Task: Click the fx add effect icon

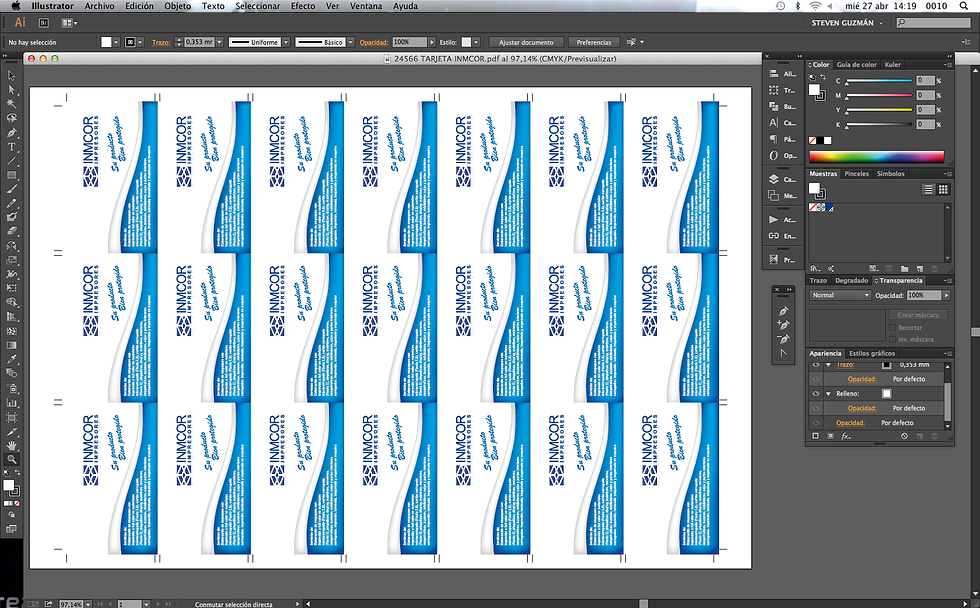Action: point(846,436)
